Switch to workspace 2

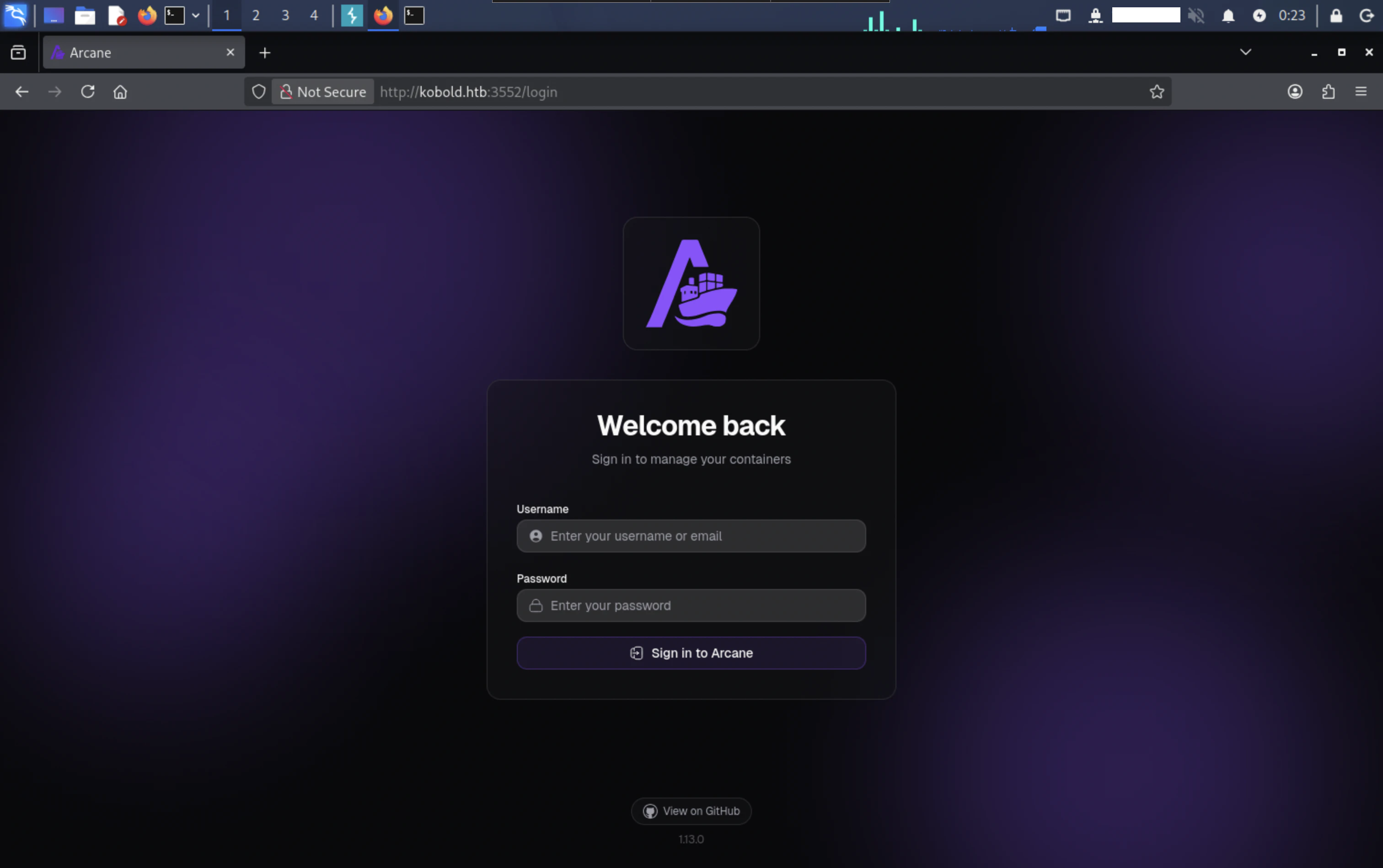coord(256,16)
